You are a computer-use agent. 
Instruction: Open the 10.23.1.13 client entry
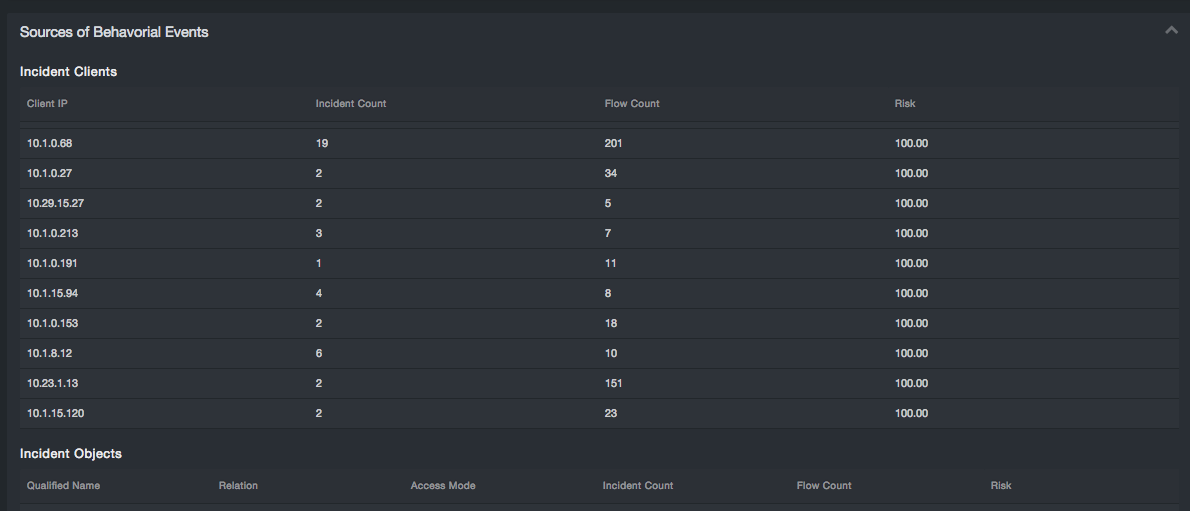(x=52, y=384)
